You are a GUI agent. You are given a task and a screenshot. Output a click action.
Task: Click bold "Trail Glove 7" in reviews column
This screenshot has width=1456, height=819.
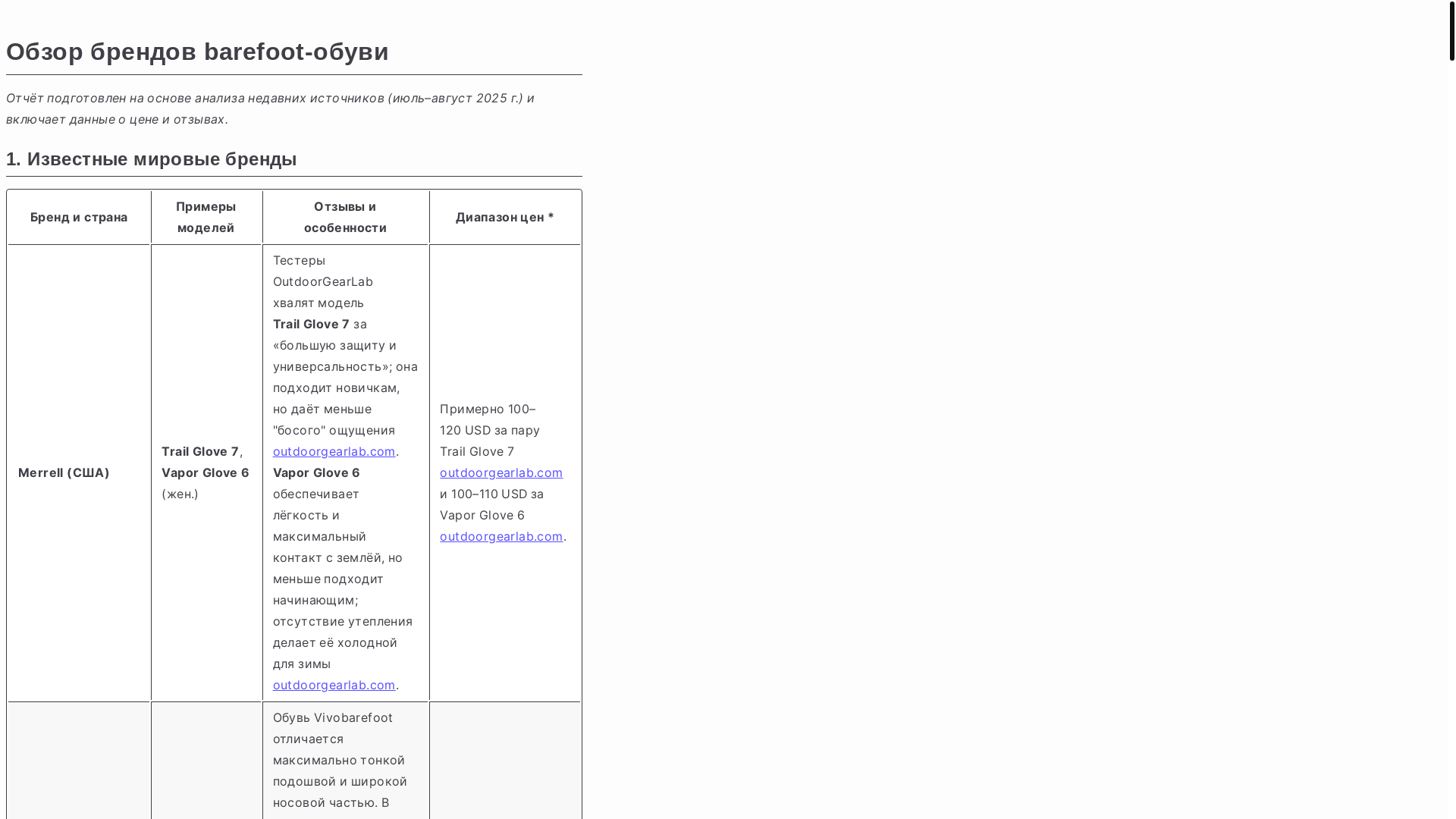coord(311,324)
